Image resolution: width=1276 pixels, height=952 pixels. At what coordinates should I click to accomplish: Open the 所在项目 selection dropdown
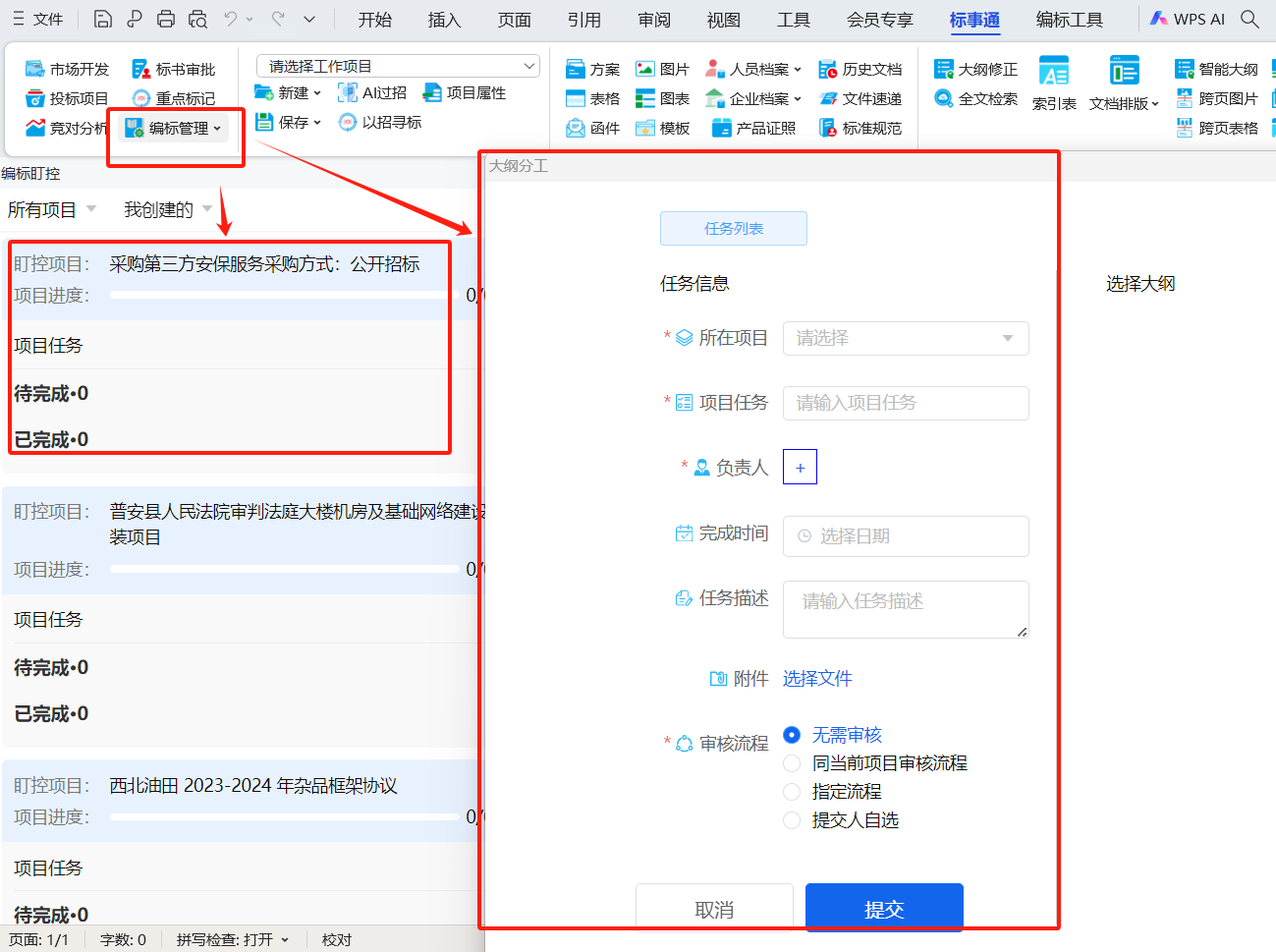coord(905,338)
